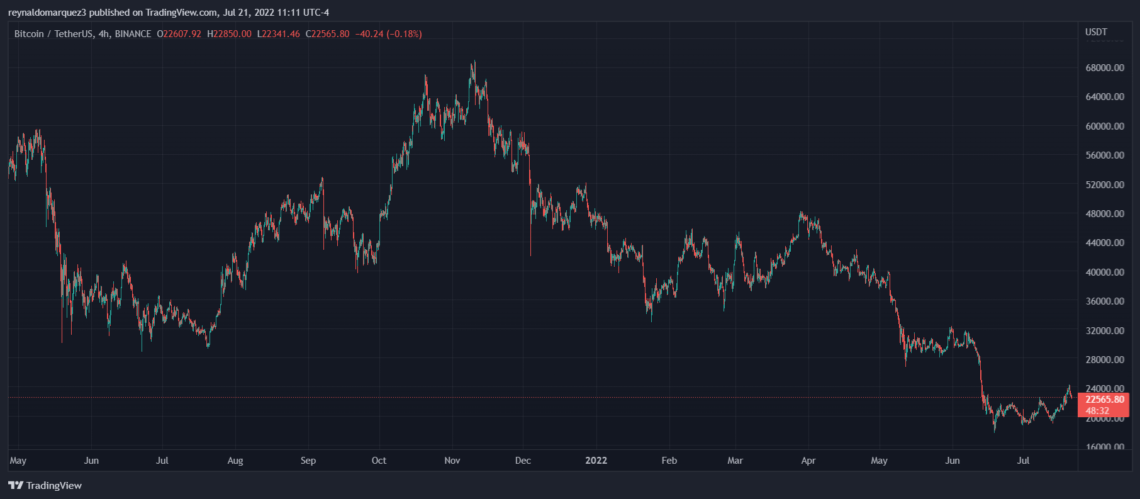Select the USDT currency label above price axis
This screenshot has width=1140, height=499.
(1097, 33)
